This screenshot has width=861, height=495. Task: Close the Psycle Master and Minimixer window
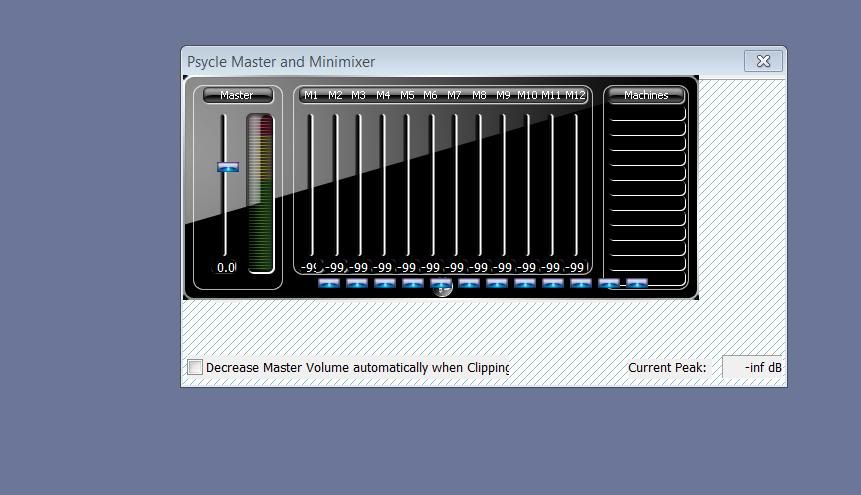click(763, 61)
